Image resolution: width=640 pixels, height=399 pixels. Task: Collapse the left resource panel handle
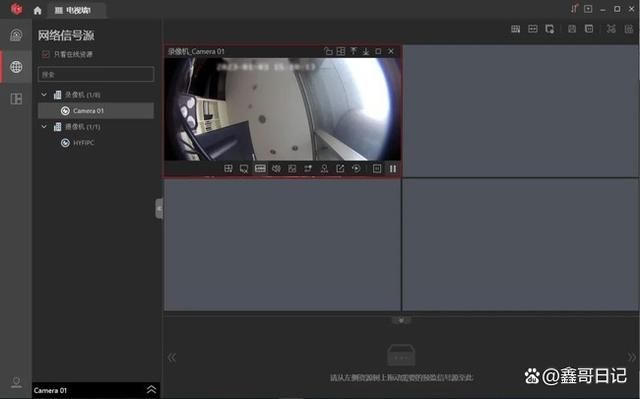[x=159, y=208]
